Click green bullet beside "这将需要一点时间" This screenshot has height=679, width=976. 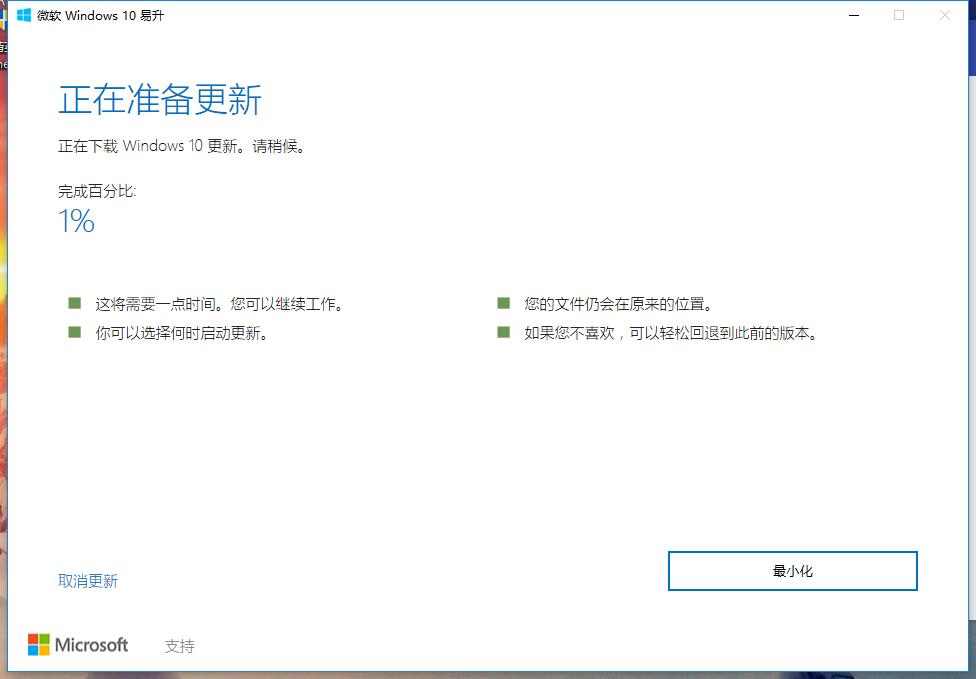pyautogui.click(x=74, y=303)
